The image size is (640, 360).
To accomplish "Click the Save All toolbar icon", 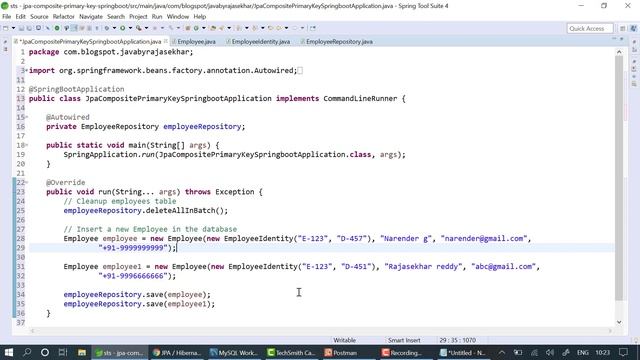I will pos(29,28).
